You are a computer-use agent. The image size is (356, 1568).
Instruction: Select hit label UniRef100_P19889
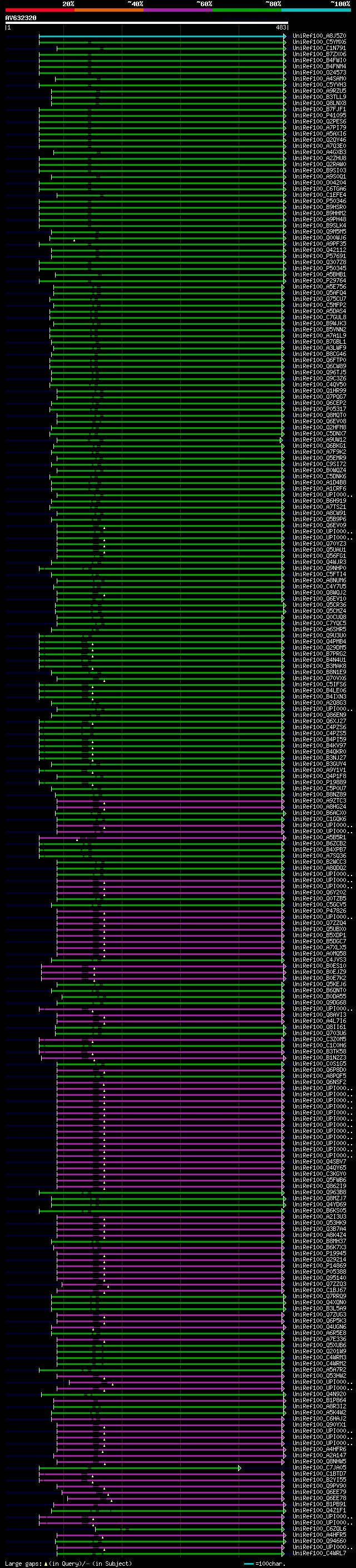click(x=319, y=782)
